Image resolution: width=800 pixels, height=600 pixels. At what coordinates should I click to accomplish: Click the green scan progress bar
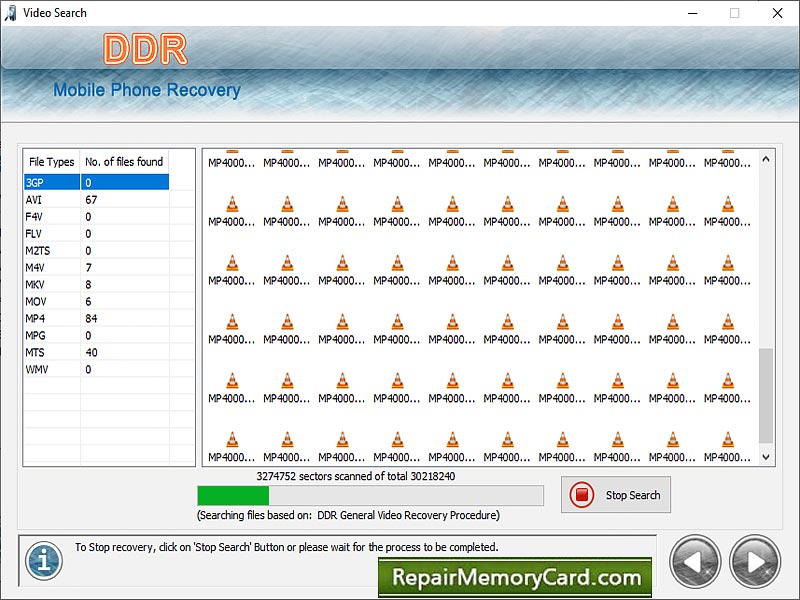click(x=370, y=495)
